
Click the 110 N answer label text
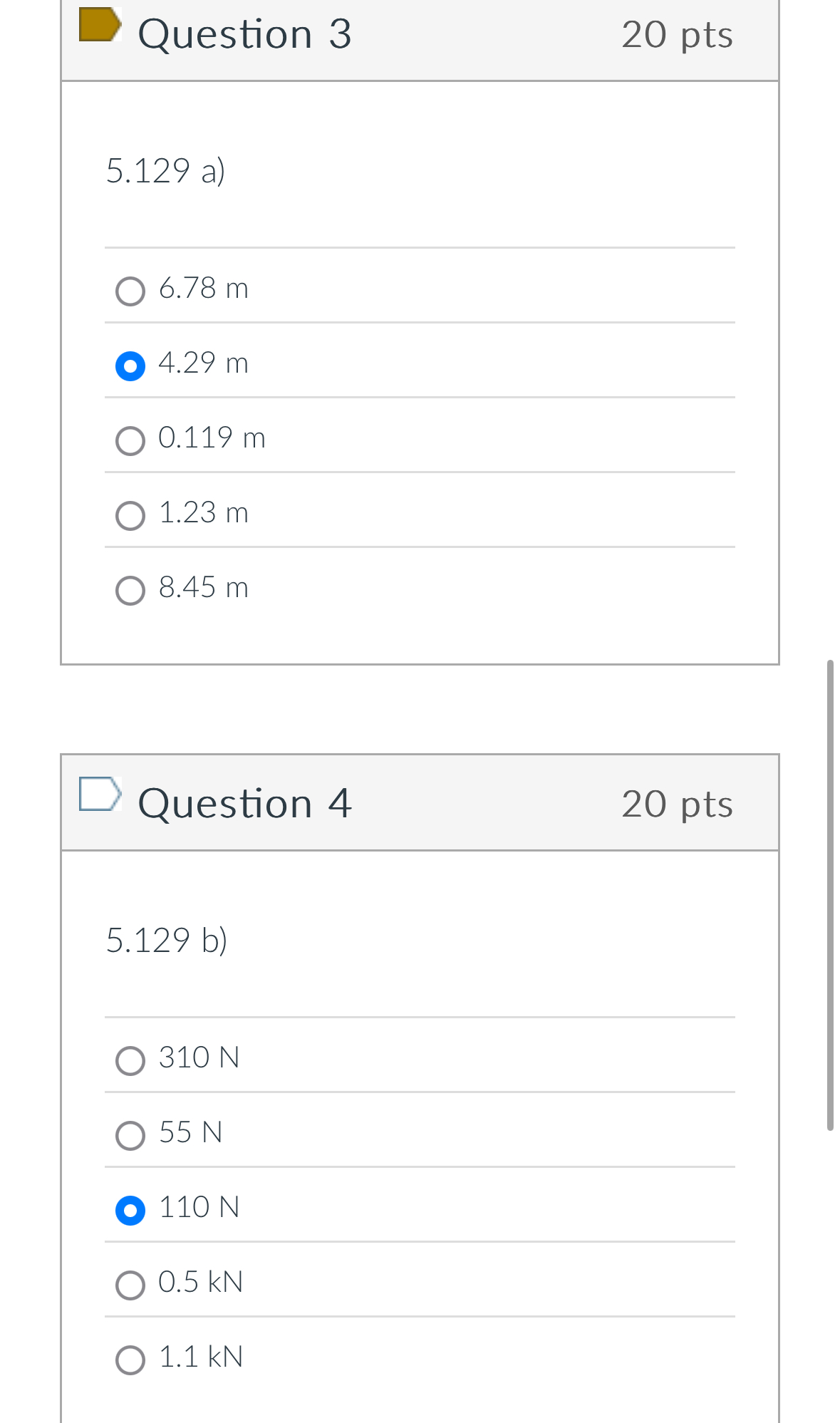click(x=198, y=1208)
